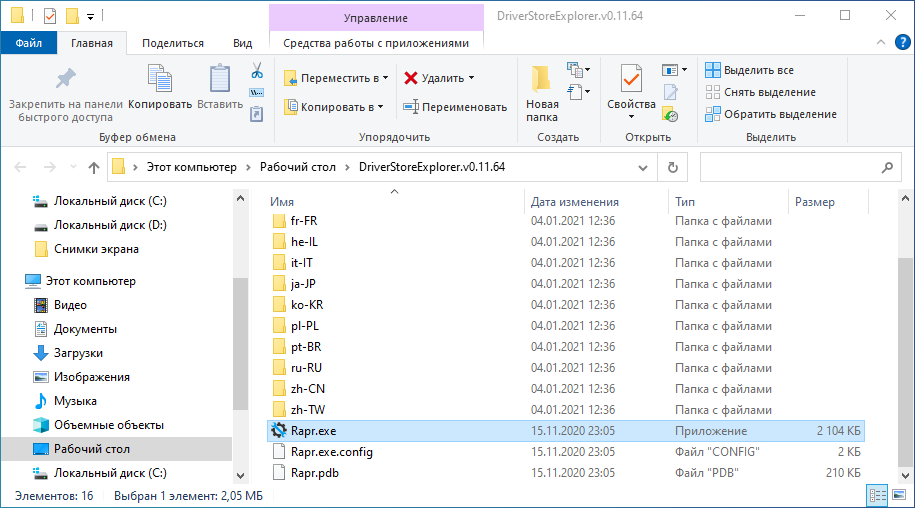The width and height of the screenshot is (915, 508).
Task: Expand breadcrumb arrow after Этот компьютер
Action: pos(248,167)
